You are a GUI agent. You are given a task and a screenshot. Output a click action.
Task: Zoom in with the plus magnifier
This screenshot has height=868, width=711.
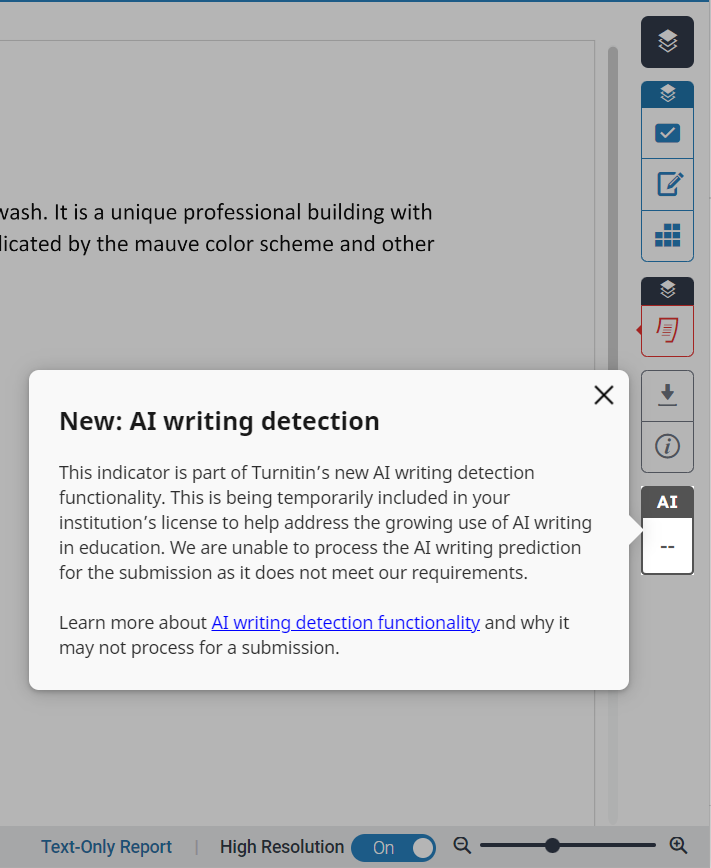click(x=678, y=845)
